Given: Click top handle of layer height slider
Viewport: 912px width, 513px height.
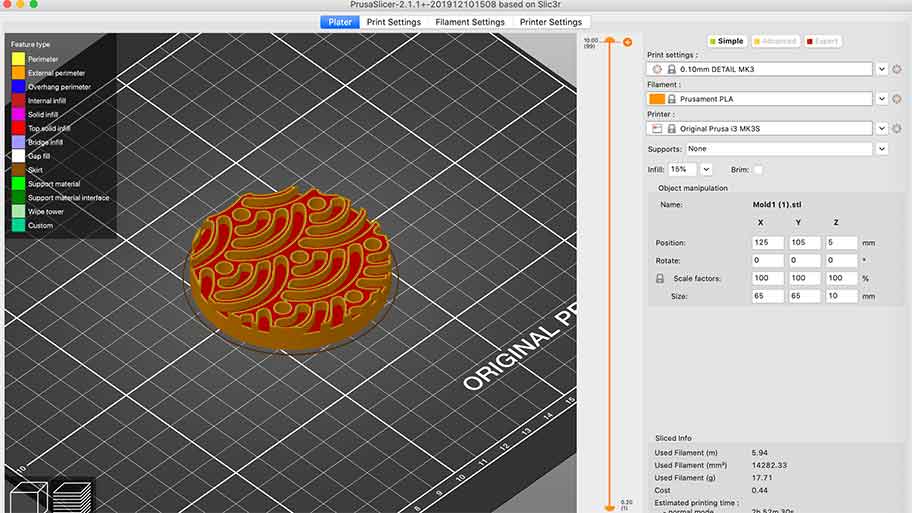Looking at the screenshot, I should pyautogui.click(x=610, y=40).
